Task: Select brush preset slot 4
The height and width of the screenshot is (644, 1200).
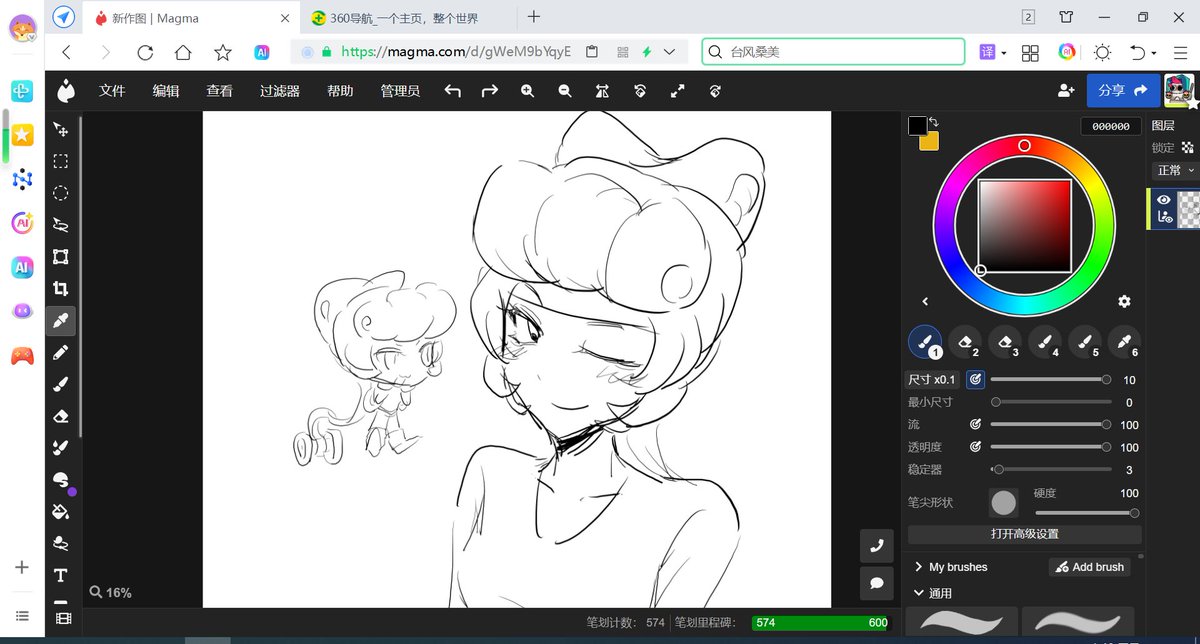Action: (1045, 343)
